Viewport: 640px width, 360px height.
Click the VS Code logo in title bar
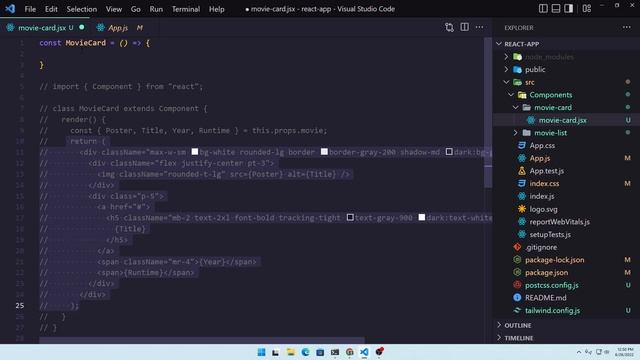(x=10, y=9)
